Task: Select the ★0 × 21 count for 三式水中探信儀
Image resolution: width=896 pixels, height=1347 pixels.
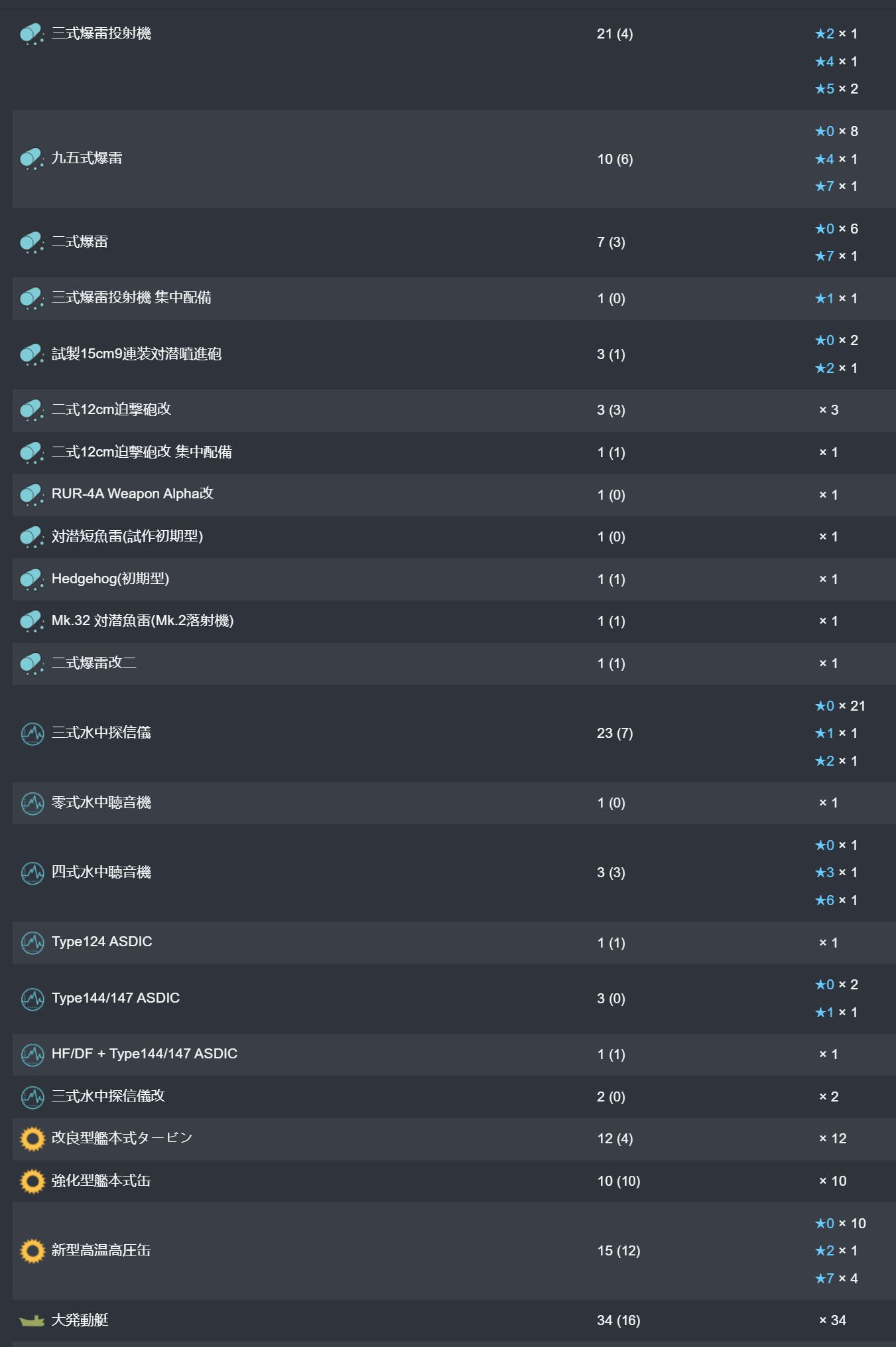Action: [840, 706]
